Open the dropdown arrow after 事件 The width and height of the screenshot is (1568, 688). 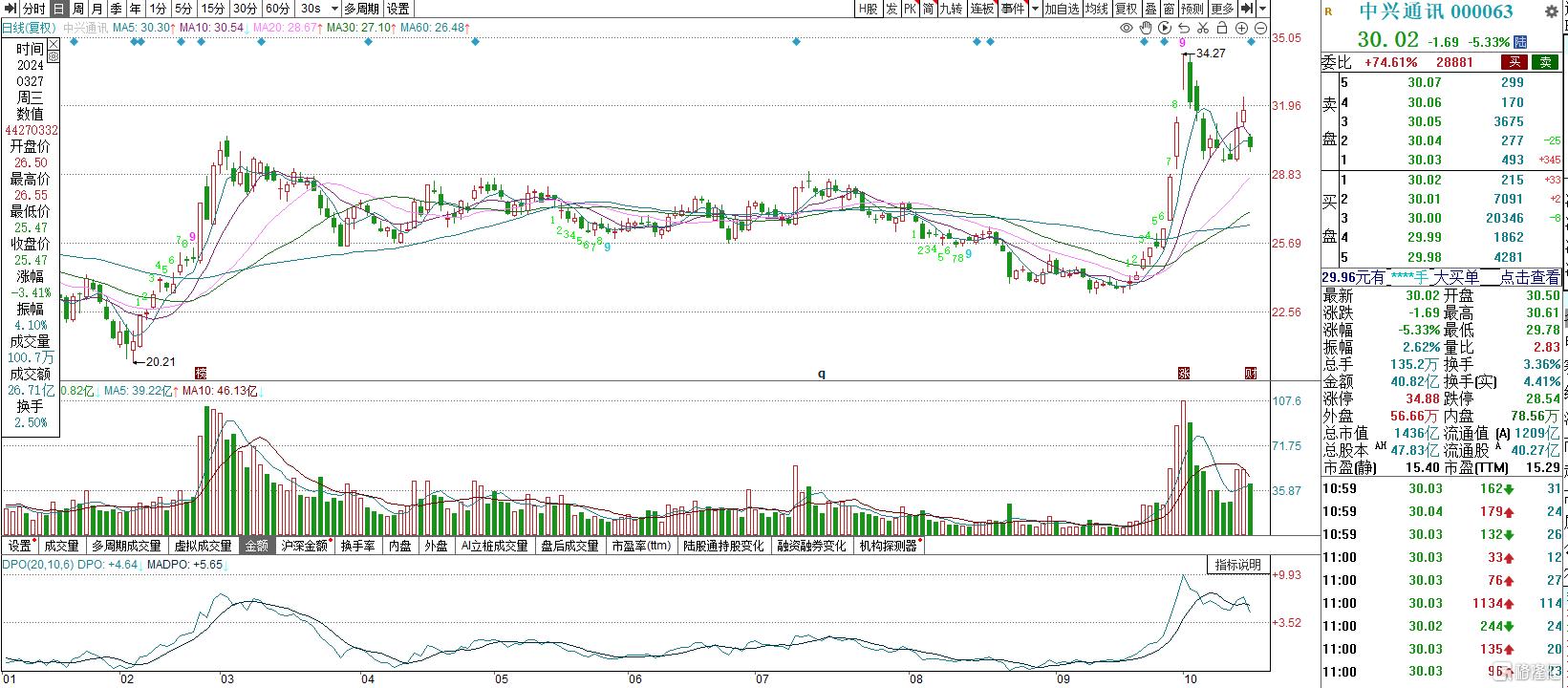[x=1036, y=9]
